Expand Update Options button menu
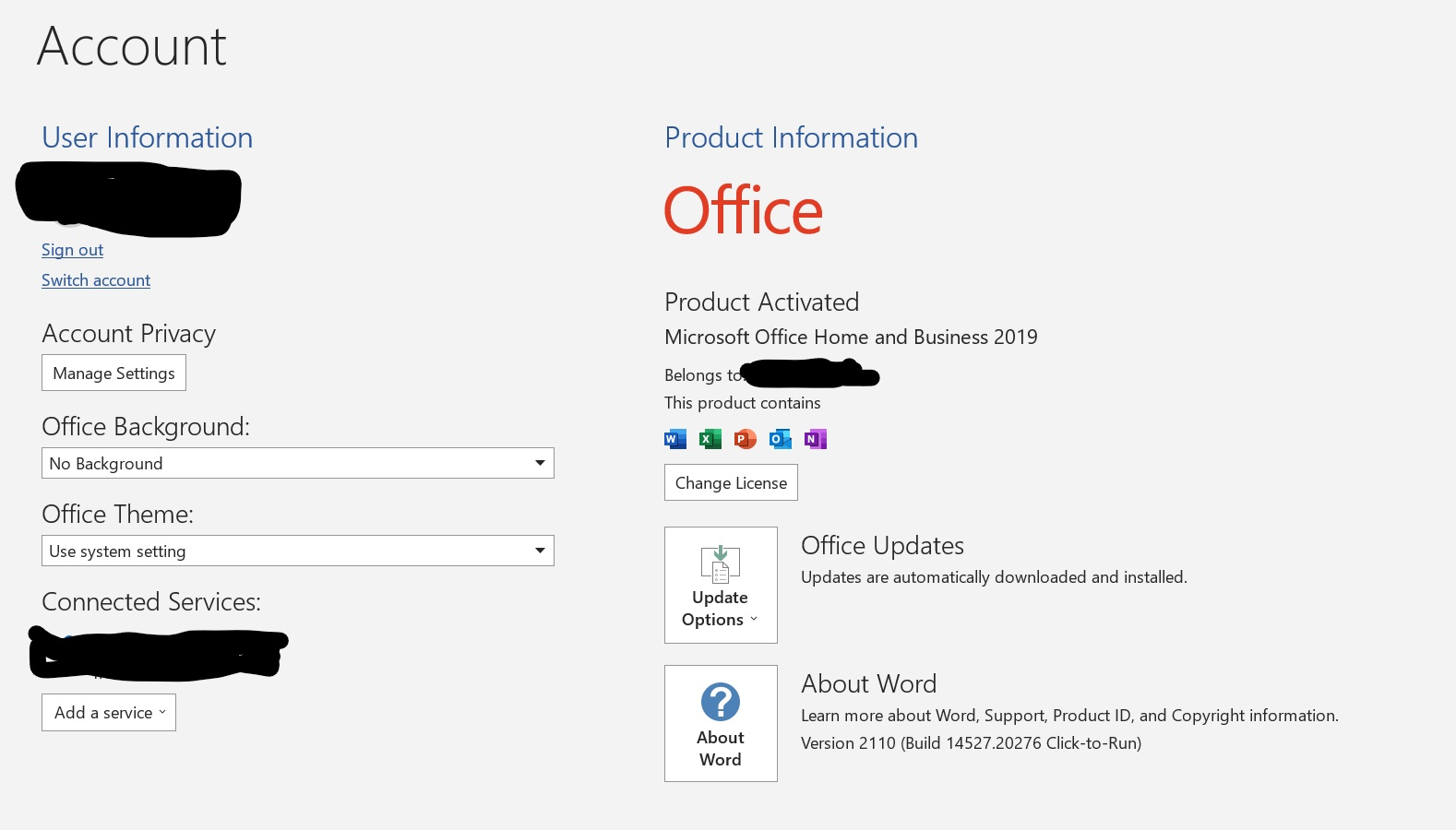Screen dimensions: 1456x830 (x=721, y=585)
